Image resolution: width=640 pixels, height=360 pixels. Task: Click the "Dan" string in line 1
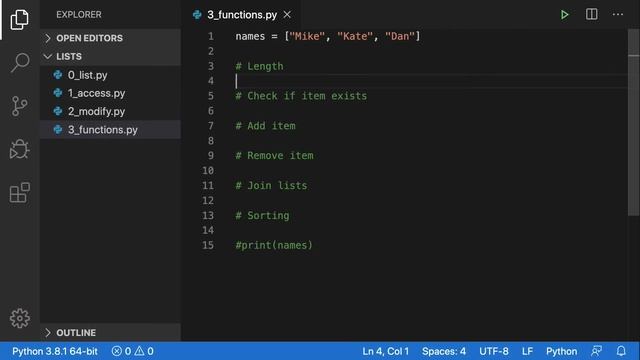400,36
